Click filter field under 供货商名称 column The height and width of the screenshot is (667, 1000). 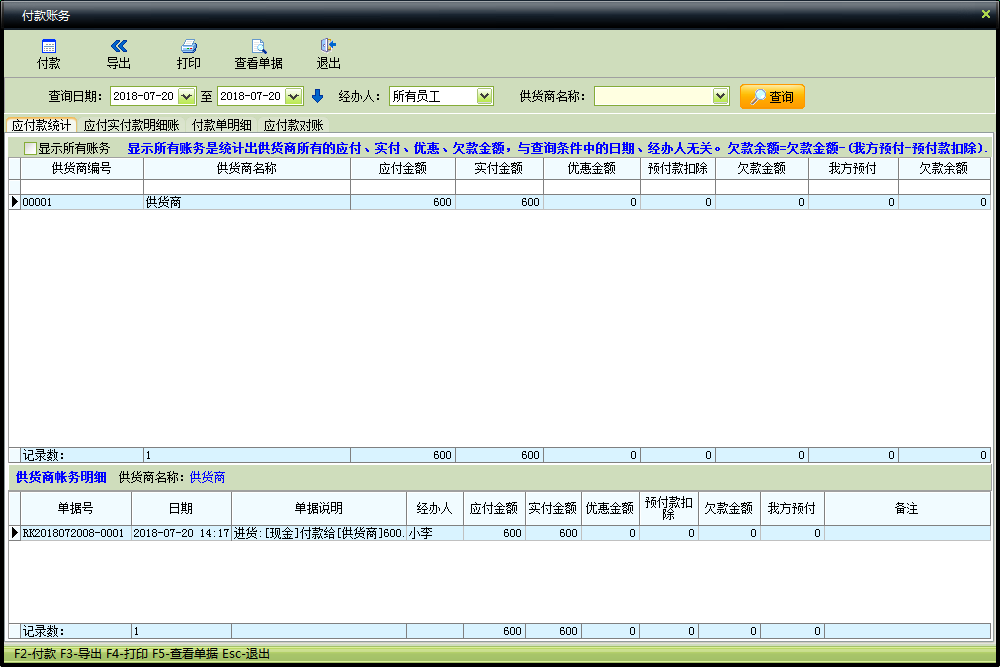(x=246, y=187)
